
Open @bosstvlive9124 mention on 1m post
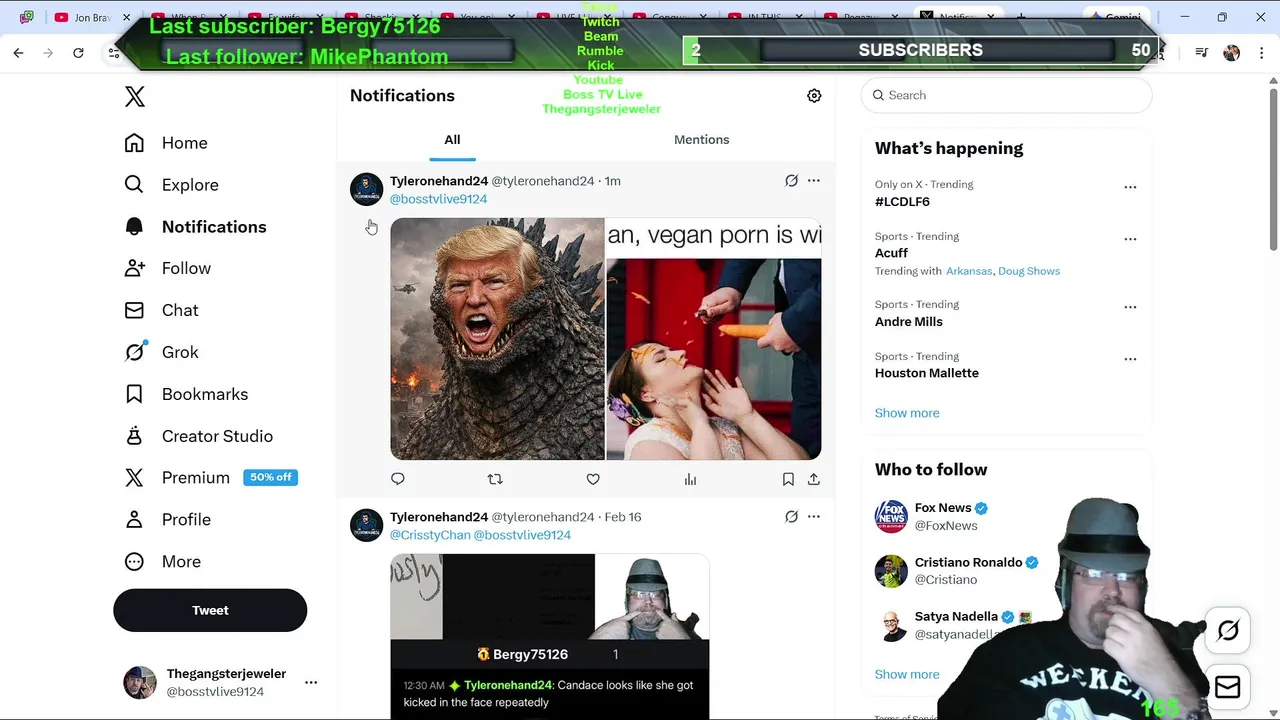click(438, 199)
